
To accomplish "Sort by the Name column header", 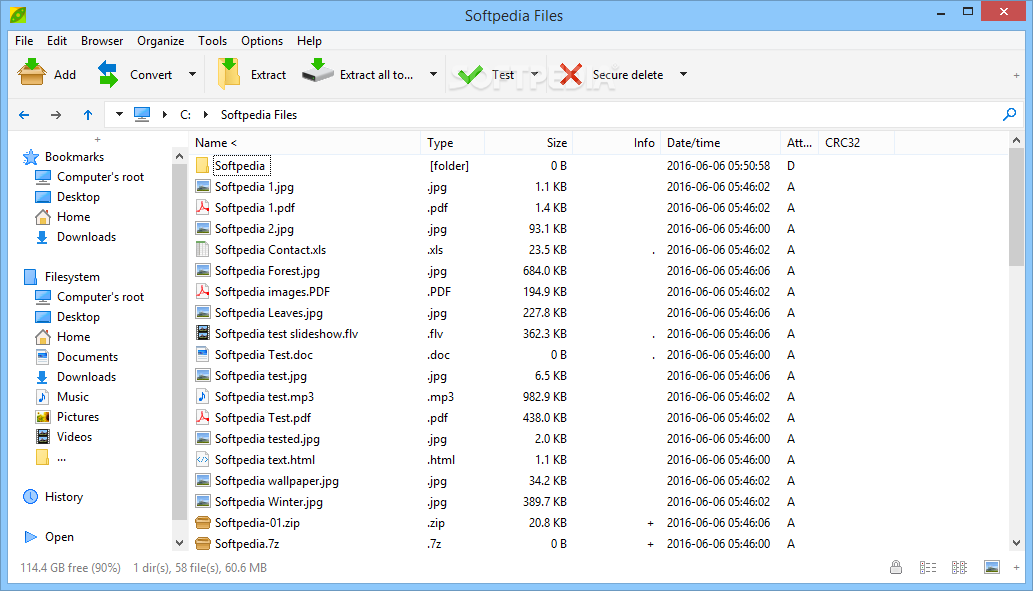I will [x=306, y=143].
